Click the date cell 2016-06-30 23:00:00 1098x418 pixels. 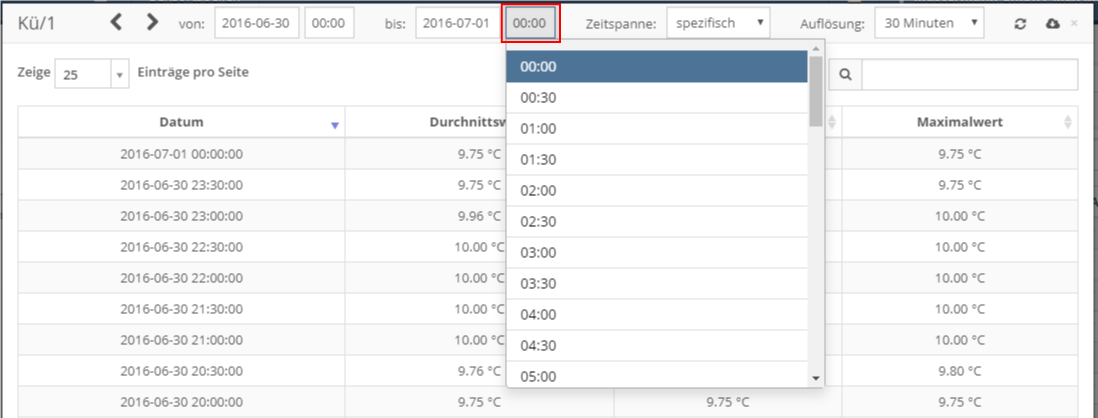[x=181, y=216]
